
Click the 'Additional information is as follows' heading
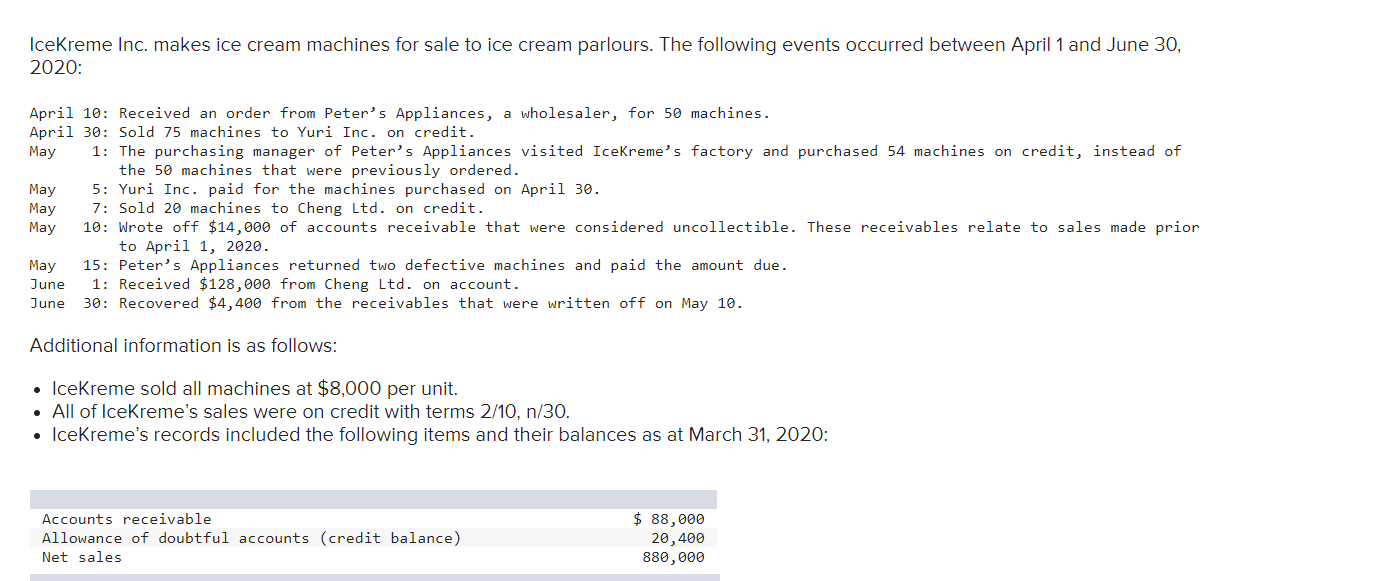coord(183,346)
